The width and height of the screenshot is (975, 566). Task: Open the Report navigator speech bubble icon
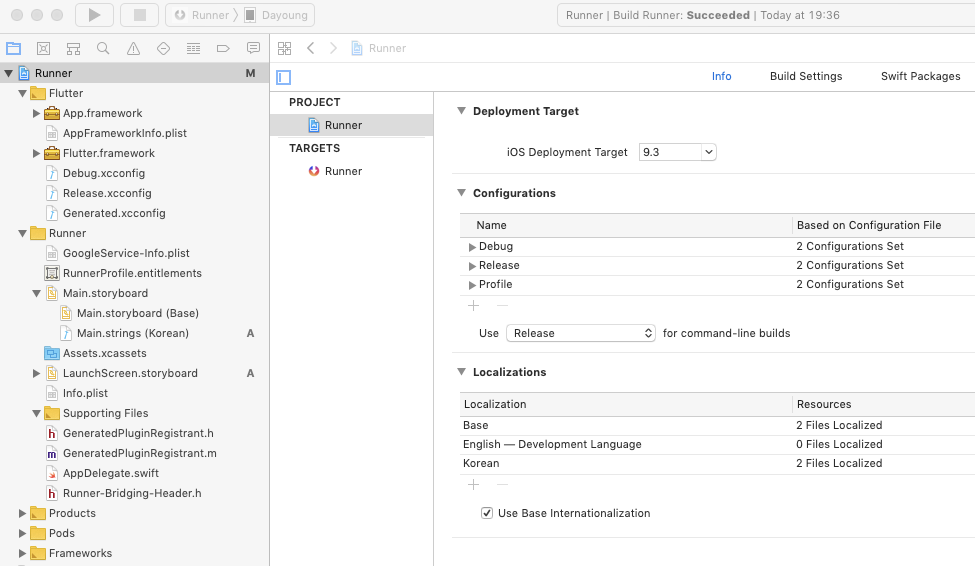[253, 48]
